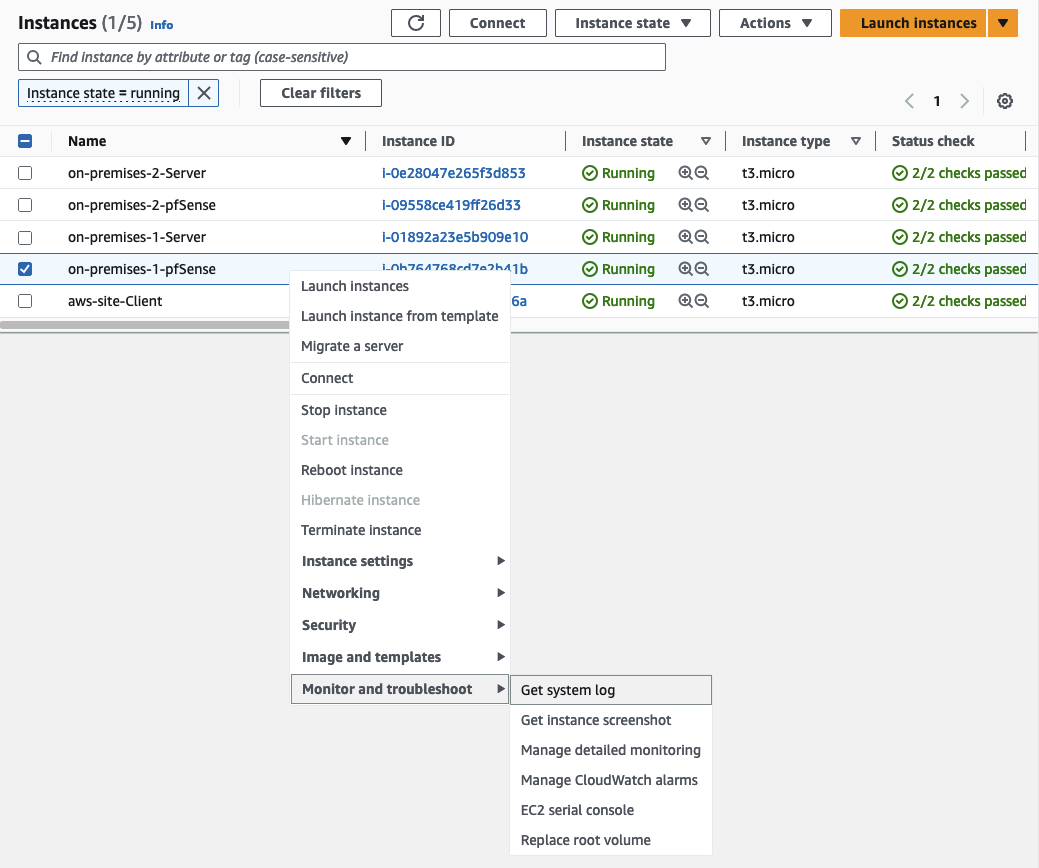Click zoom in icon on aws-site-Client row
Screen dimensions: 1039x868
pos(685,301)
